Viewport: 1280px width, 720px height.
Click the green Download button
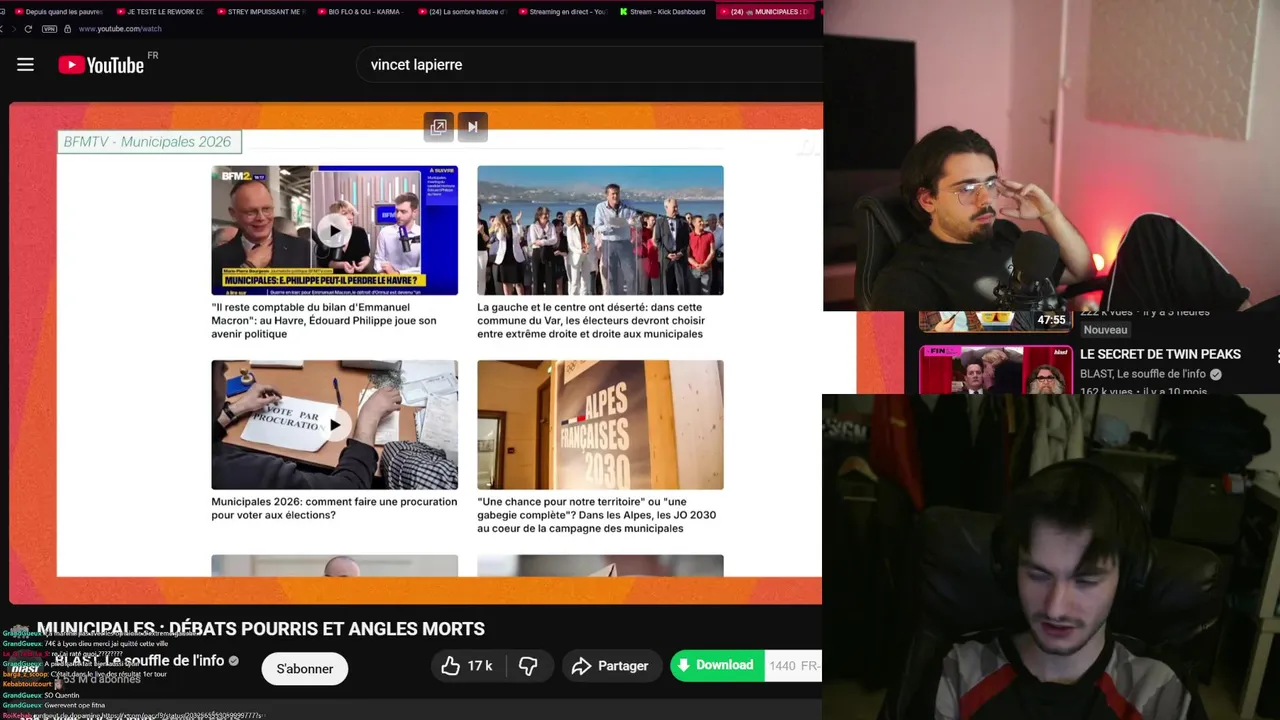[717, 666]
